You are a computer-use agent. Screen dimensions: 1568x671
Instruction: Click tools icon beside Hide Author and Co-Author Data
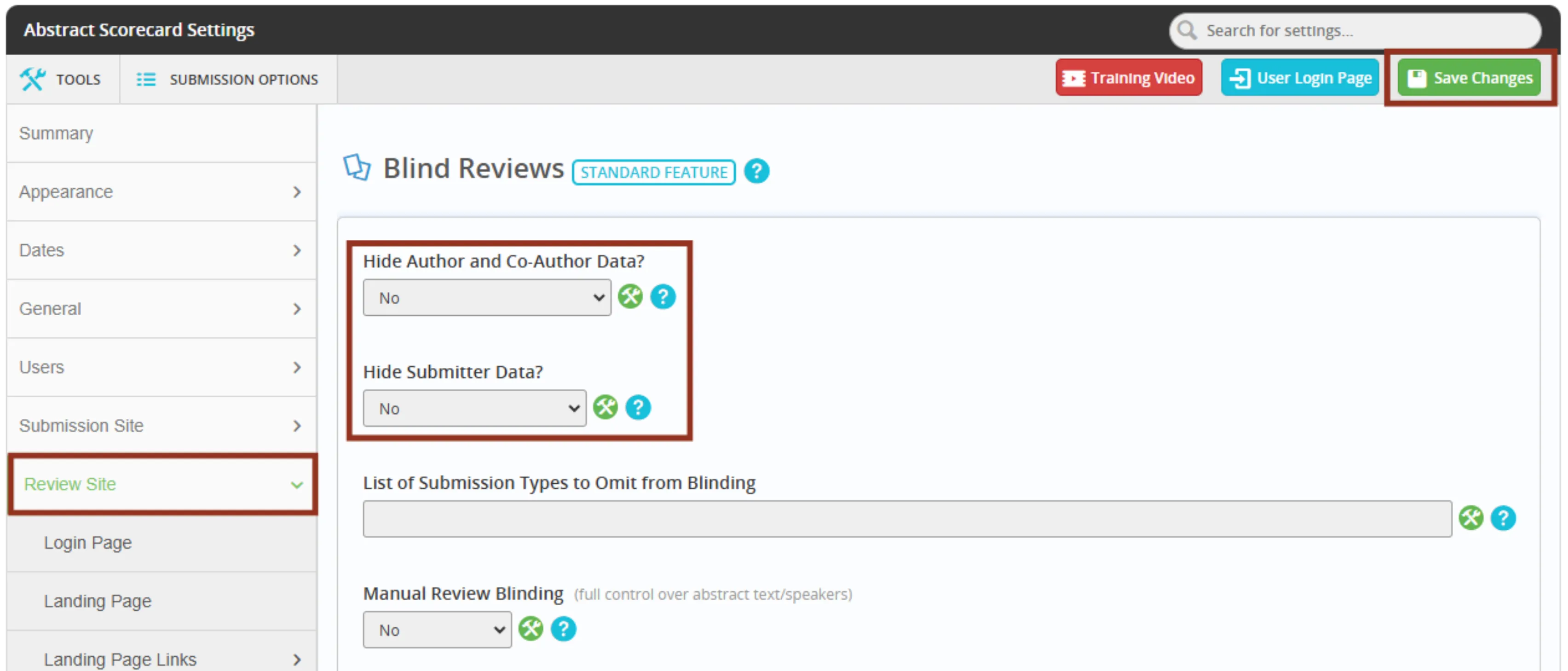[x=630, y=296]
